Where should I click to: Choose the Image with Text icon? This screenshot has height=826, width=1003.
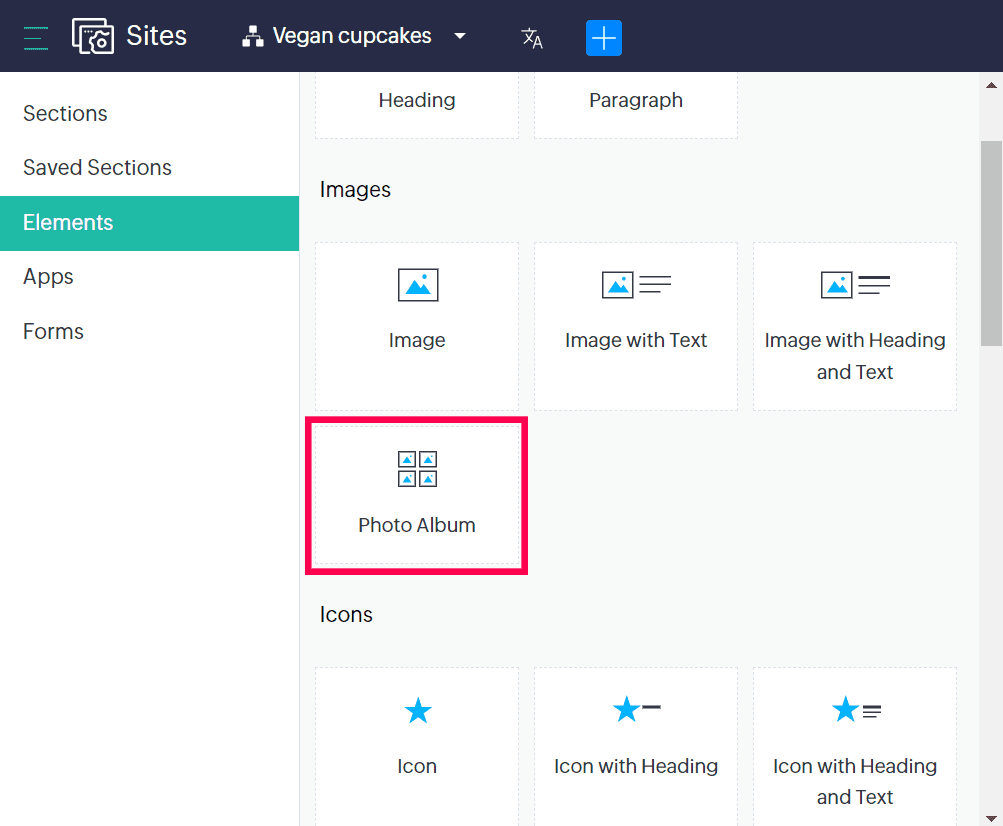click(x=636, y=285)
